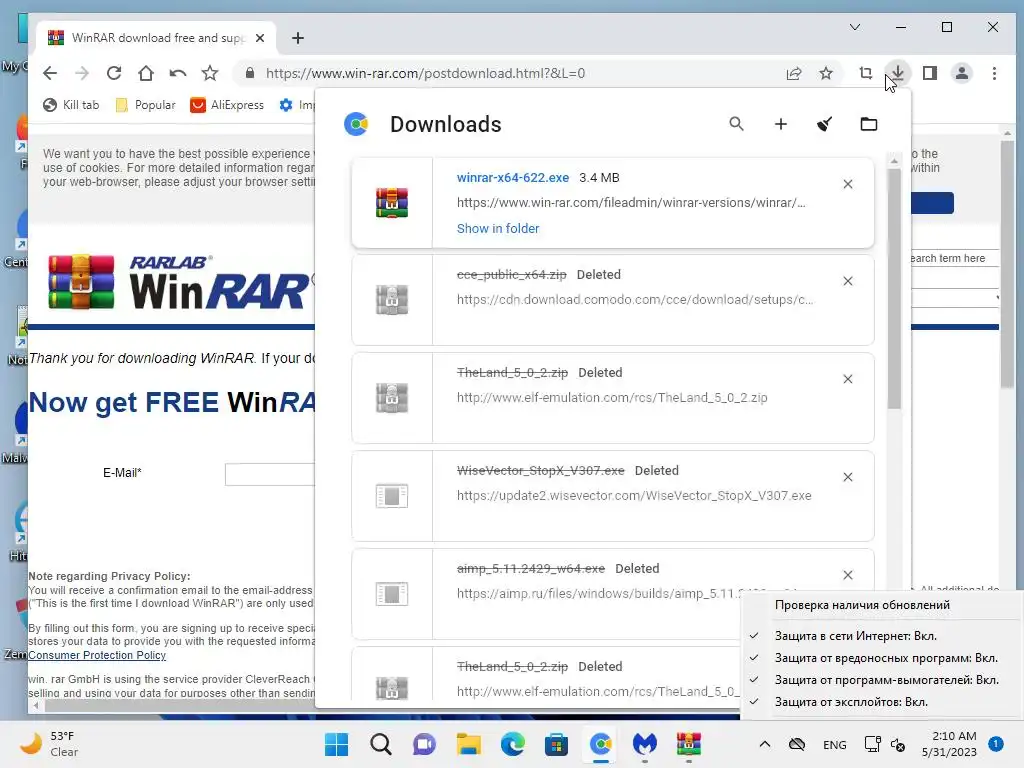
Task: Expand the tab search chevron
Action: 855,27
